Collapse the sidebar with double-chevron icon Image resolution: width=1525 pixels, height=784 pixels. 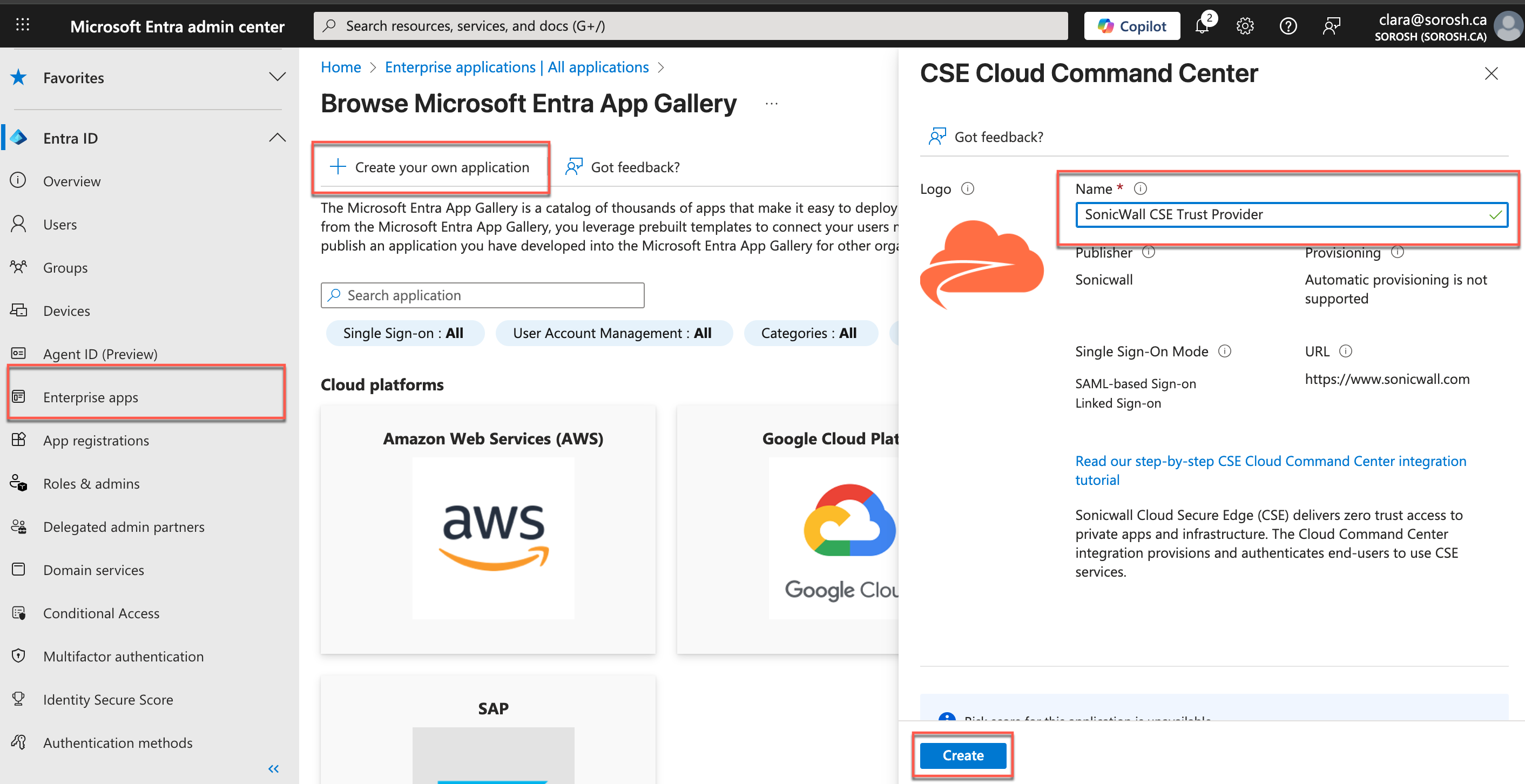[273, 768]
